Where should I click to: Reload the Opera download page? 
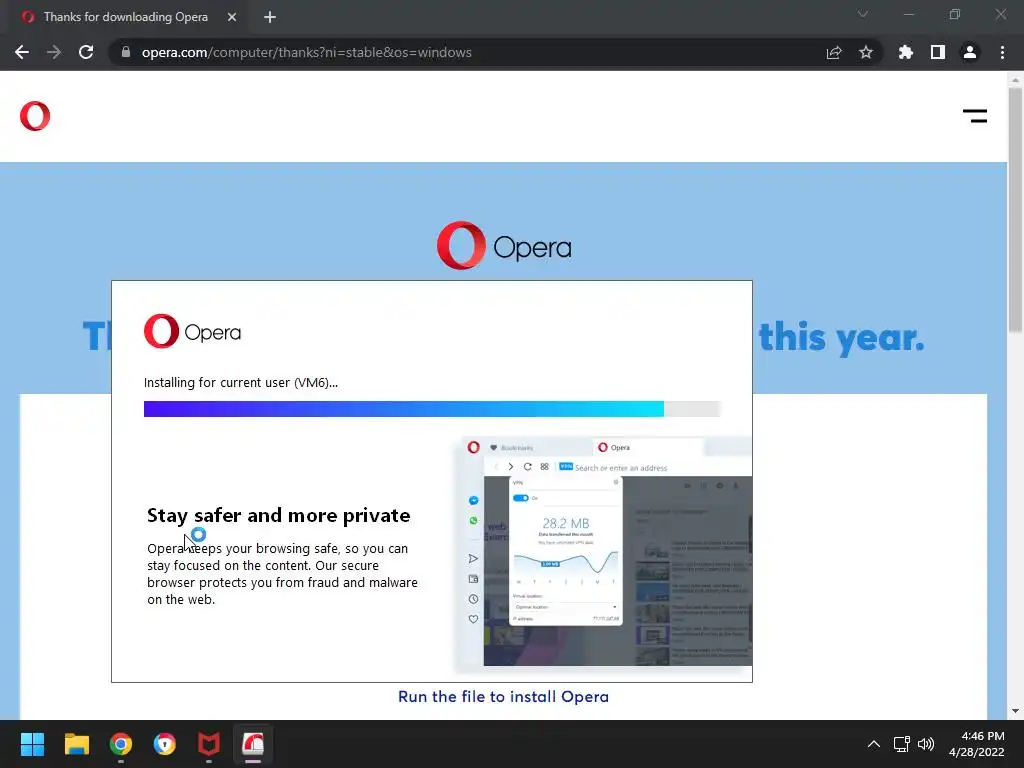click(x=86, y=52)
